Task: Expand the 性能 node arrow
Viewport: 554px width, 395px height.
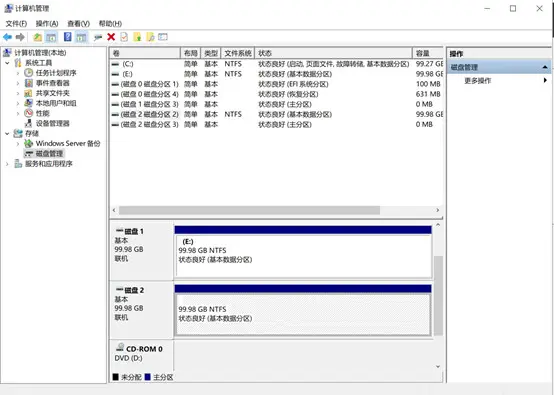Action: pyautogui.click(x=18, y=113)
